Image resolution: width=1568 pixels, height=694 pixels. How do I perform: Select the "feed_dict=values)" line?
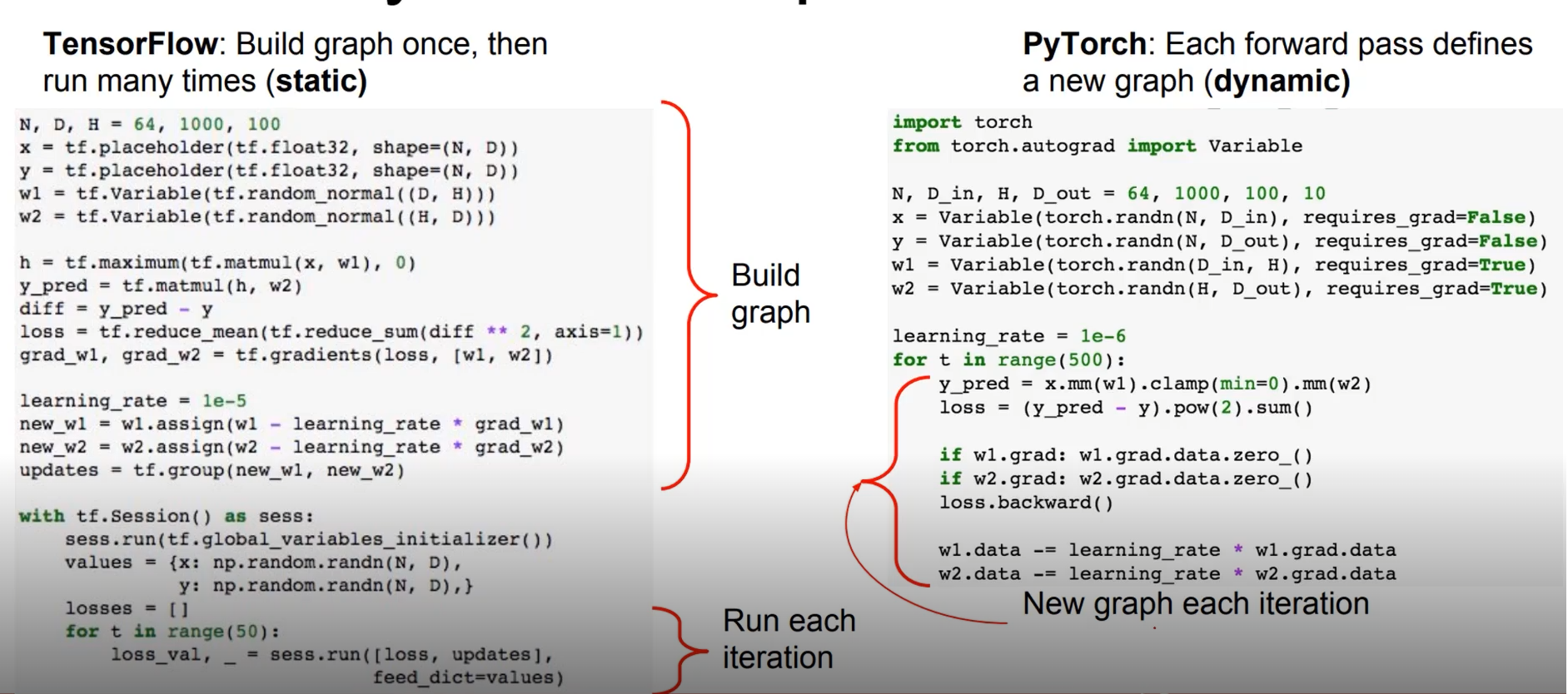point(468,677)
